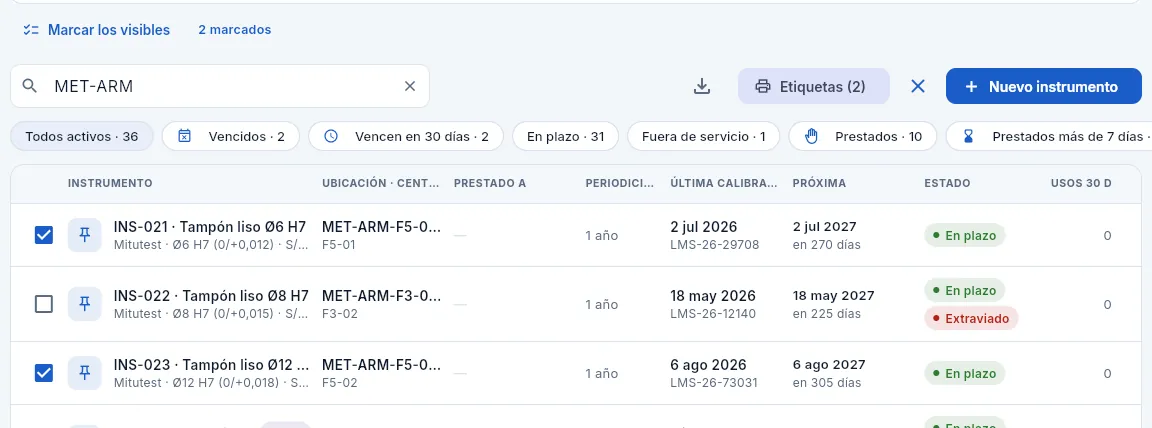Click next date 2 jul 2027
This screenshot has width=1152, height=428.
tap(824, 226)
